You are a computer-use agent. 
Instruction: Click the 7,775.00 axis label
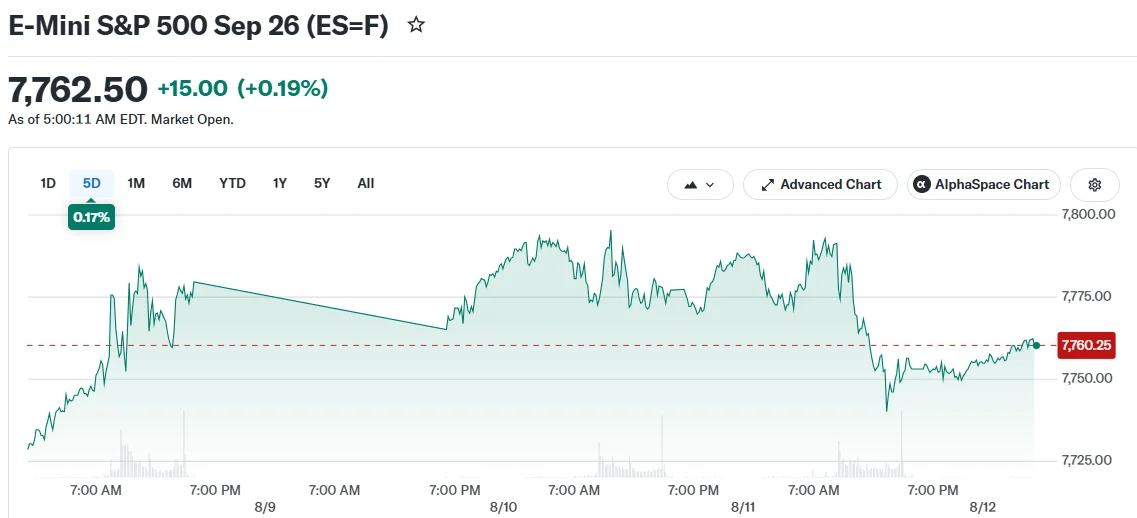point(1087,296)
